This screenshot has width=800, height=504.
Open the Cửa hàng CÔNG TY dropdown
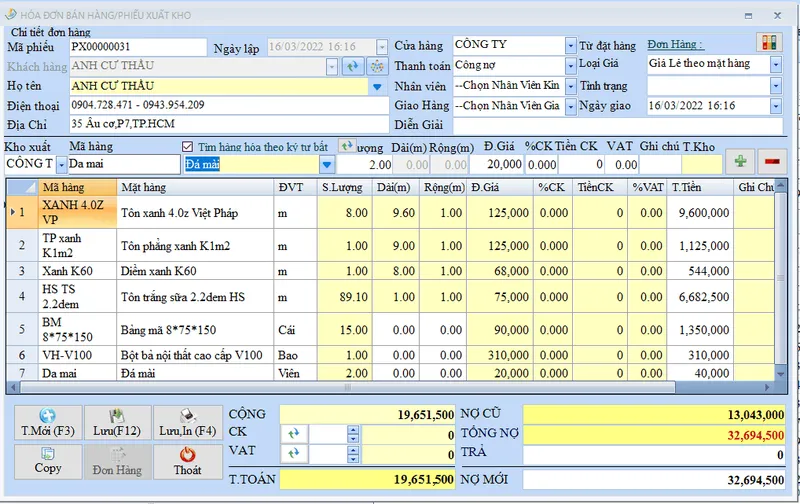click(x=570, y=46)
